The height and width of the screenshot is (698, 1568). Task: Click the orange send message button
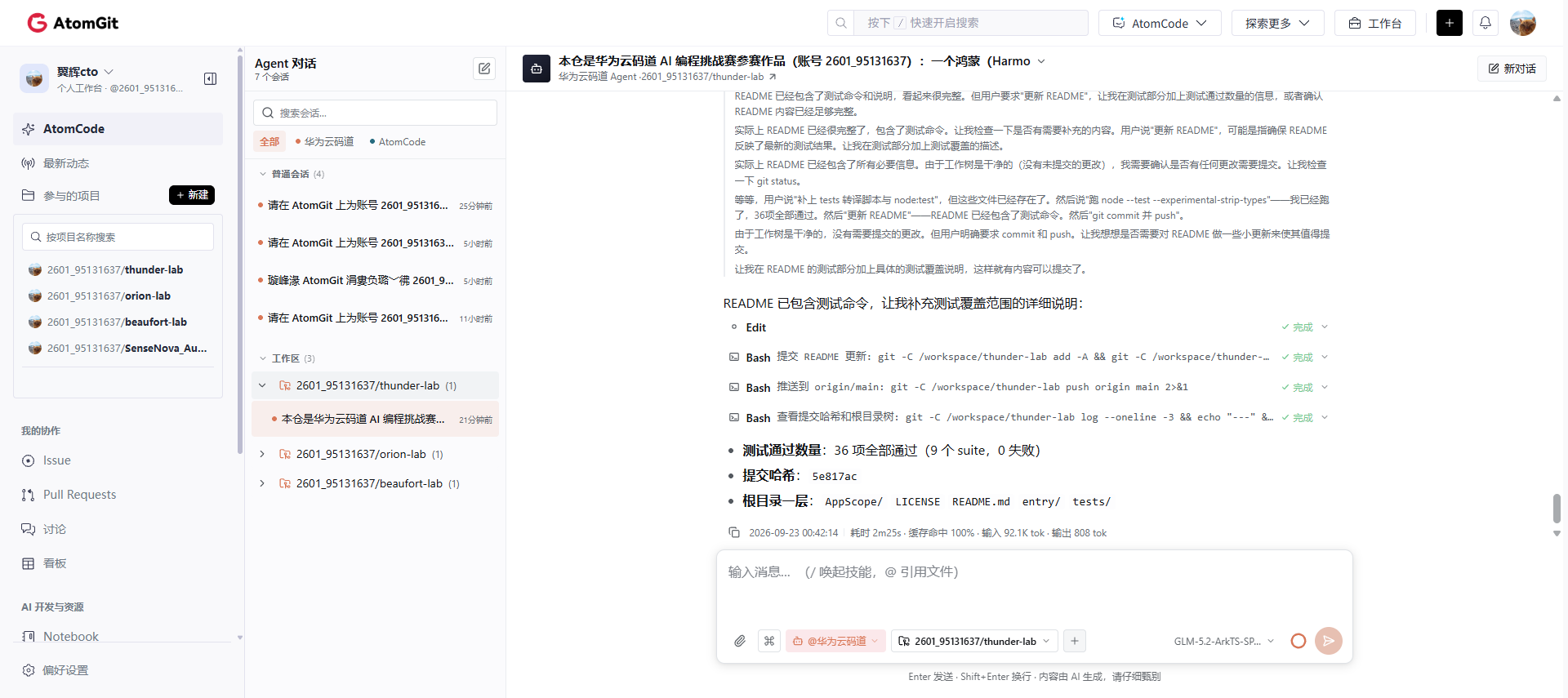(x=1329, y=641)
